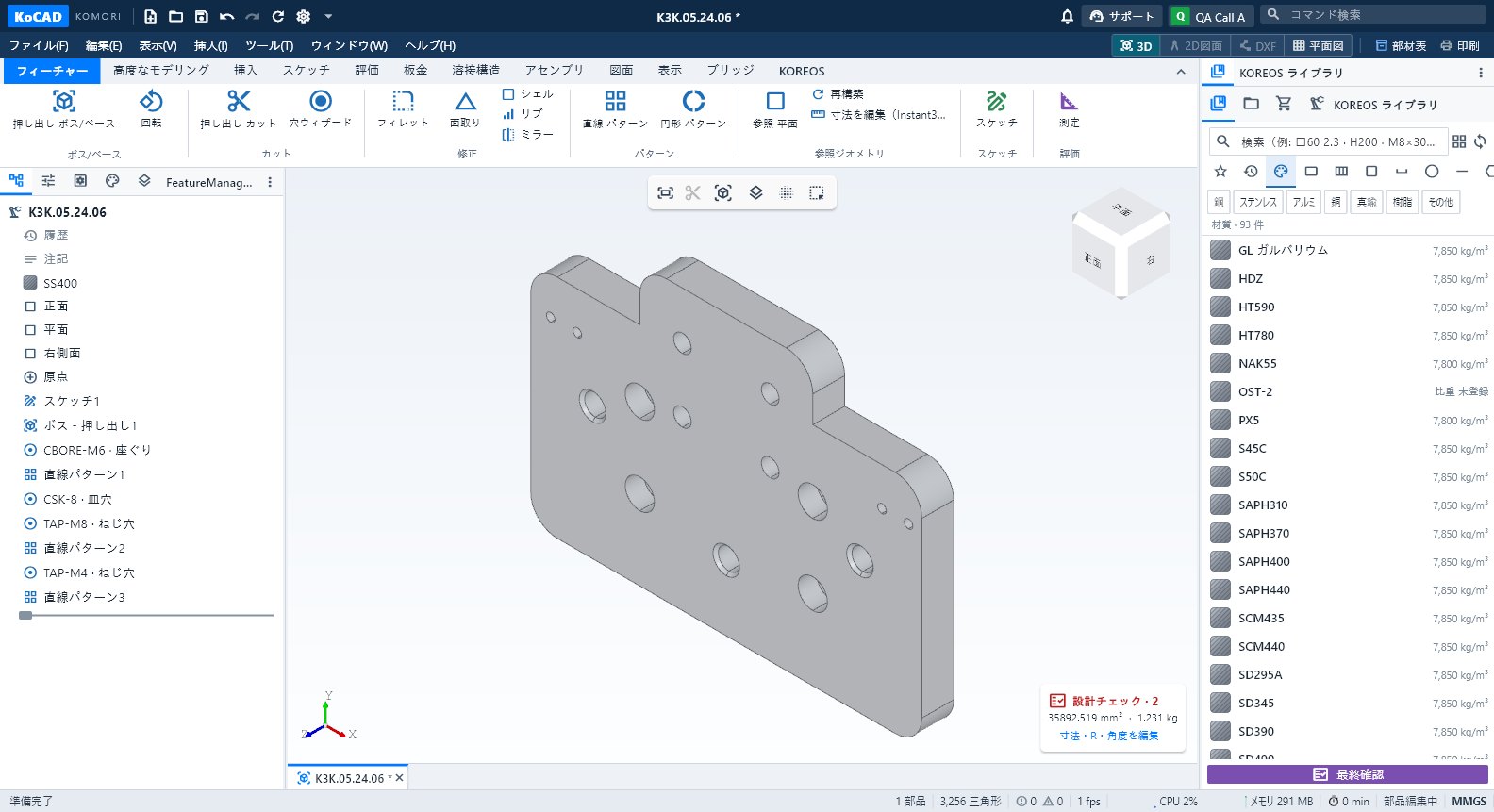This screenshot has height=812, width=1494.
Task: Switch to the 溶接構造 ribbon tab
Action: pos(475,71)
